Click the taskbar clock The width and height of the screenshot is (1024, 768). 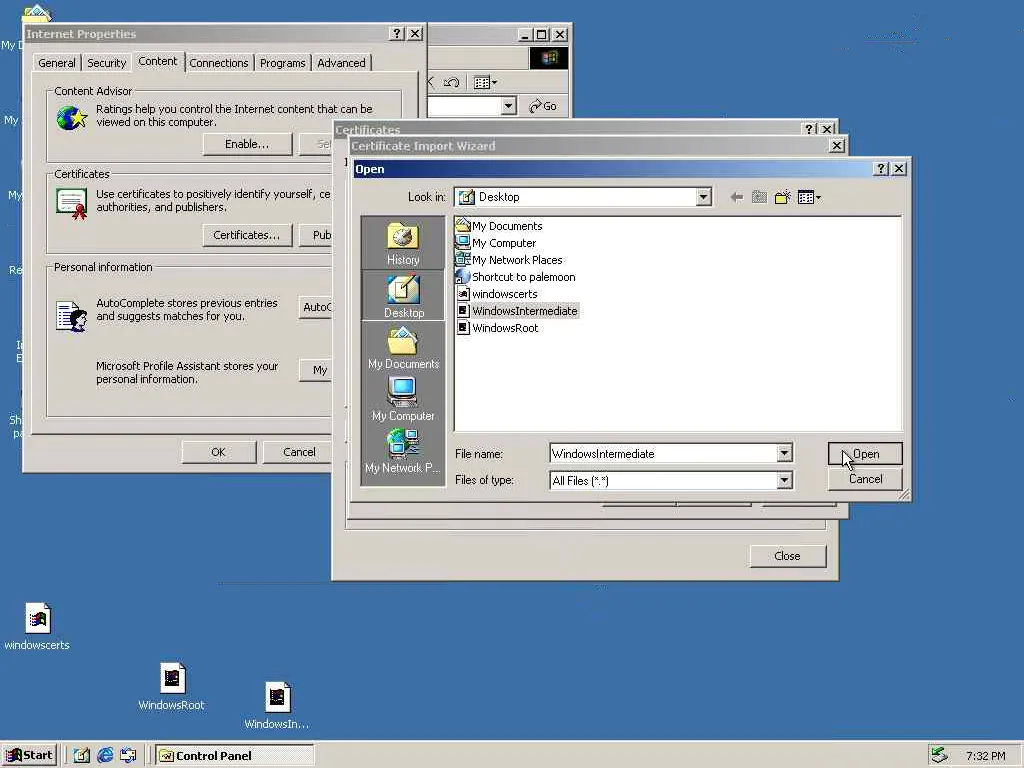986,756
